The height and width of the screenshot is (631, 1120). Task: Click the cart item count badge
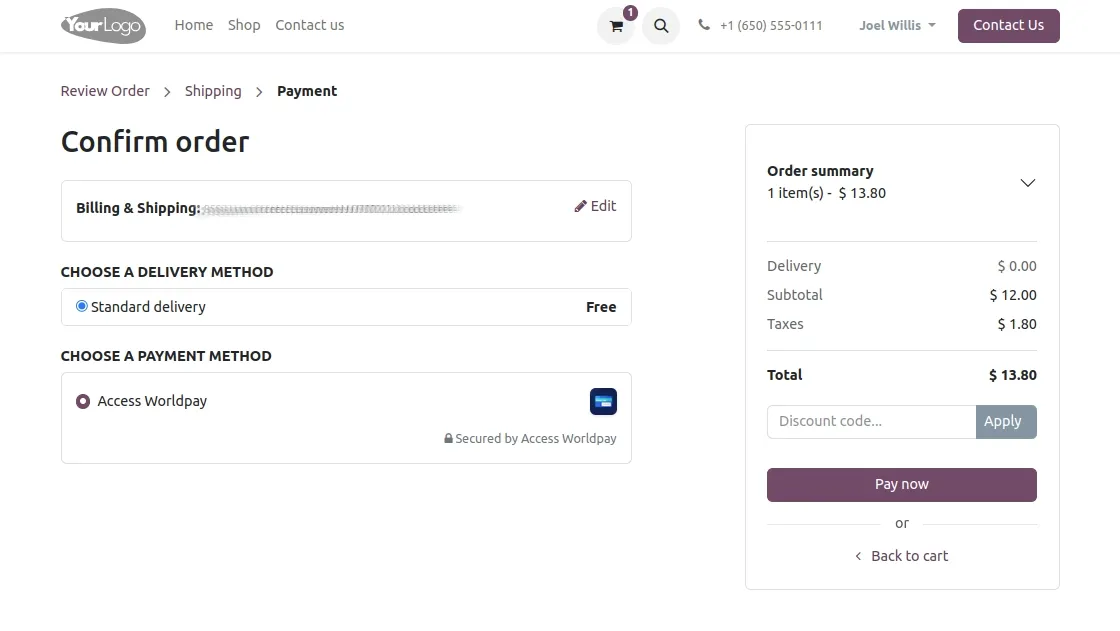[x=629, y=13]
